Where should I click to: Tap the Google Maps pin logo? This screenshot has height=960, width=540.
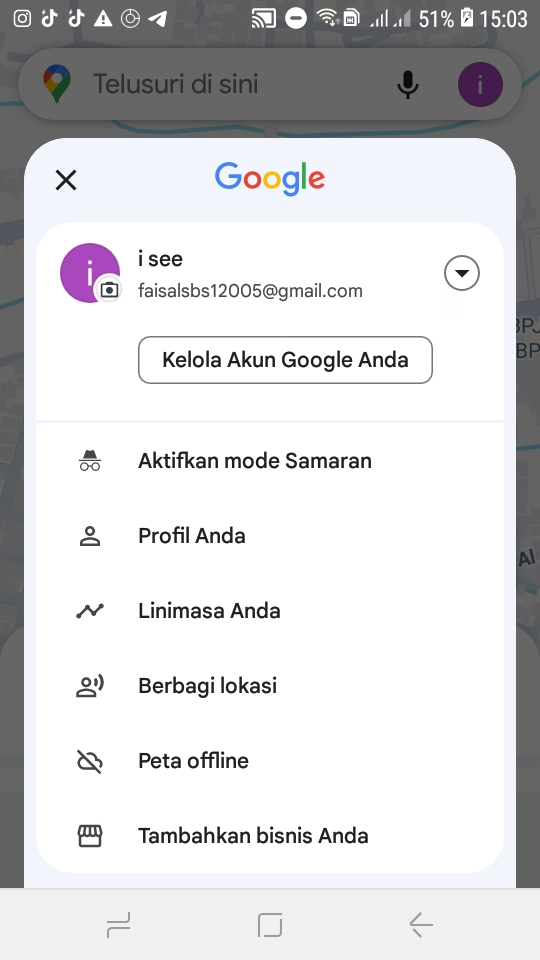[57, 84]
